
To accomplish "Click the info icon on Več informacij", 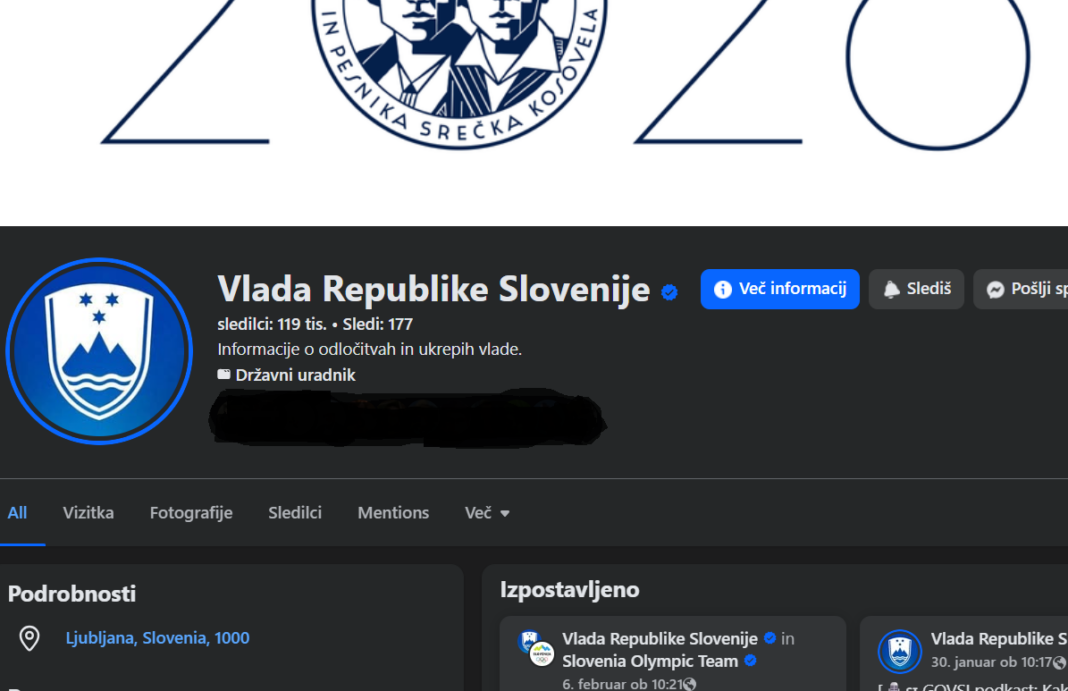I will click(723, 289).
